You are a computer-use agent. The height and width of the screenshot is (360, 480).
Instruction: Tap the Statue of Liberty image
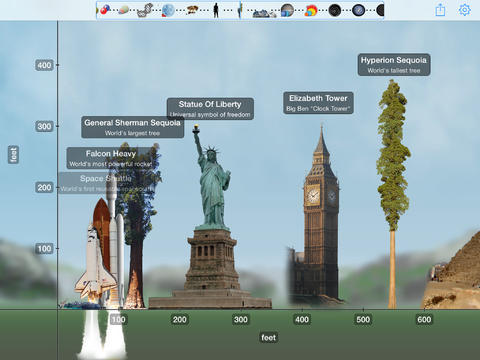coord(211,217)
